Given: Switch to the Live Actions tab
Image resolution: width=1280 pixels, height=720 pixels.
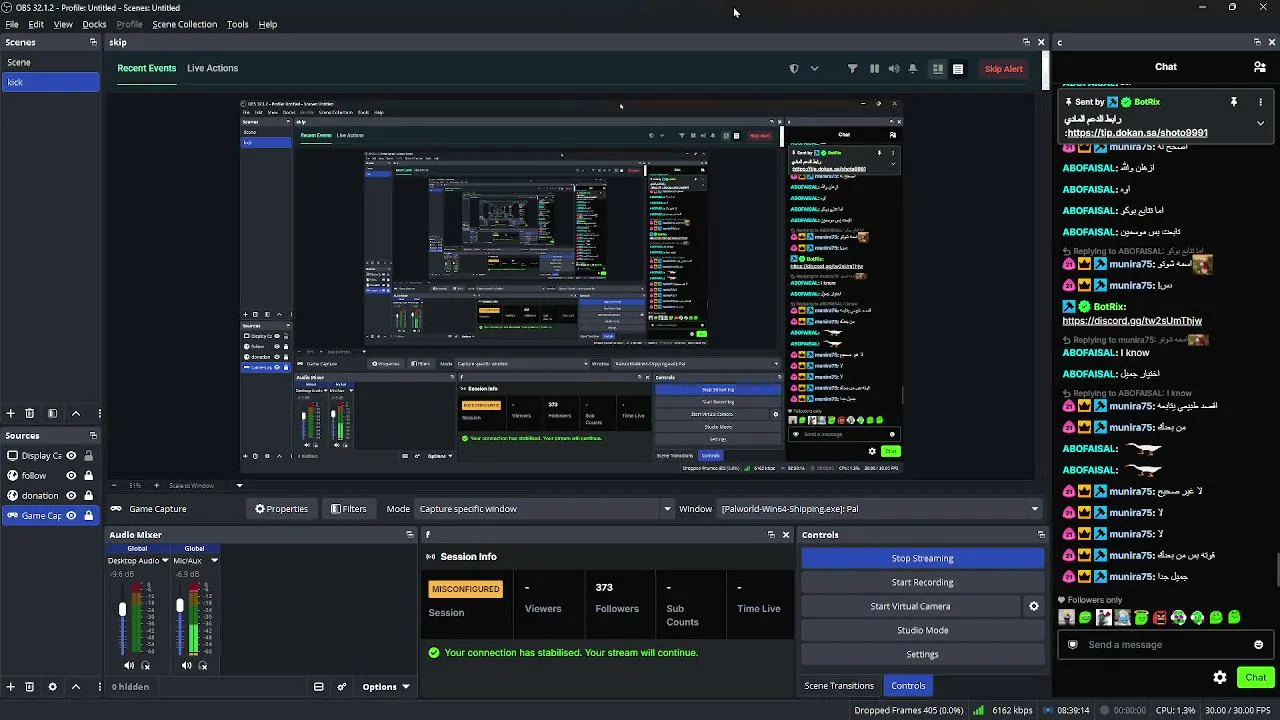Looking at the screenshot, I should (x=212, y=68).
